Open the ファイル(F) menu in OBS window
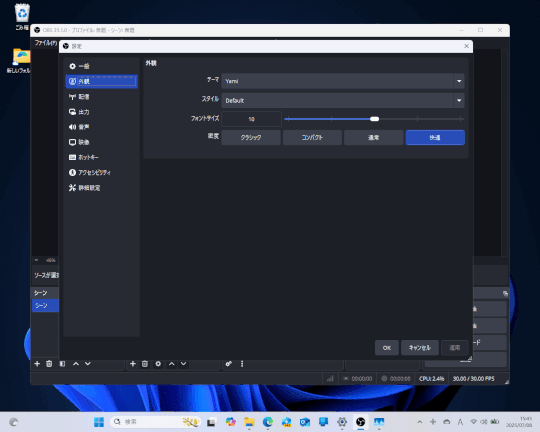The width and height of the screenshot is (540, 432). [x=45, y=43]
